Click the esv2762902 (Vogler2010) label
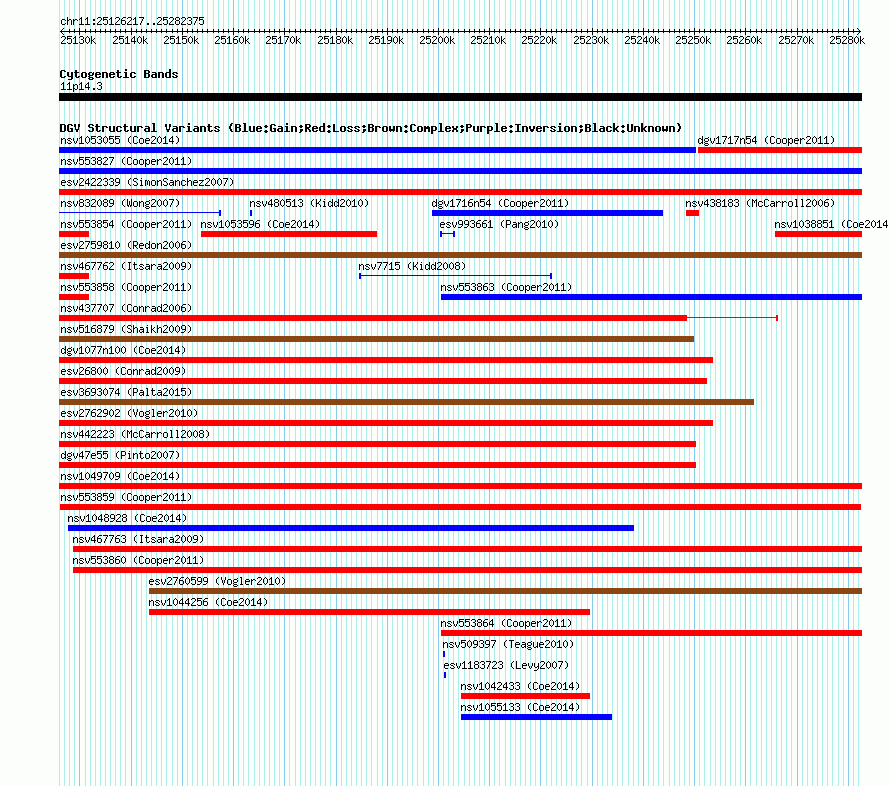 coord(129,413)
